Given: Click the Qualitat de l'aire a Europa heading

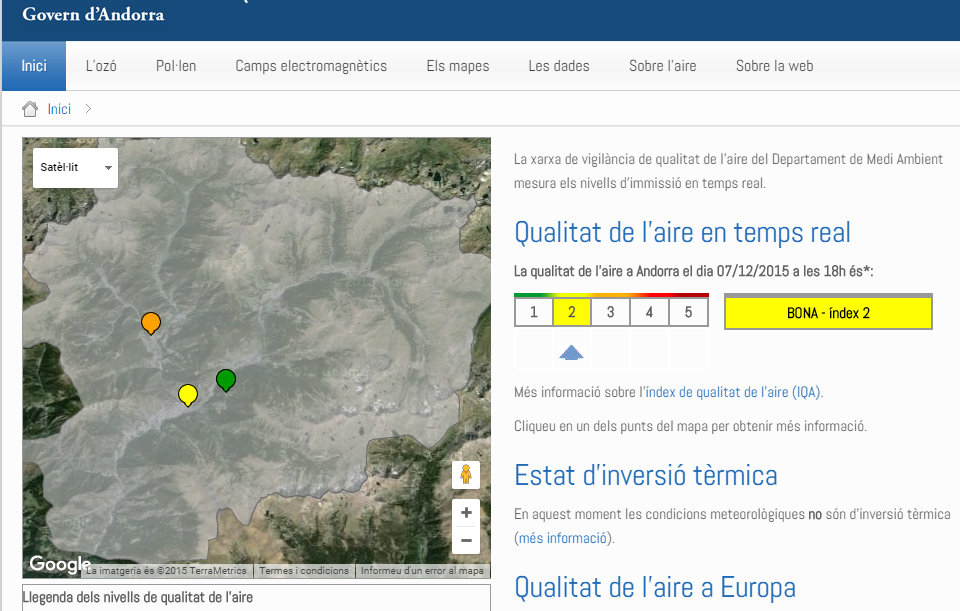Looking at the screenshot, I should click(655, 587).
